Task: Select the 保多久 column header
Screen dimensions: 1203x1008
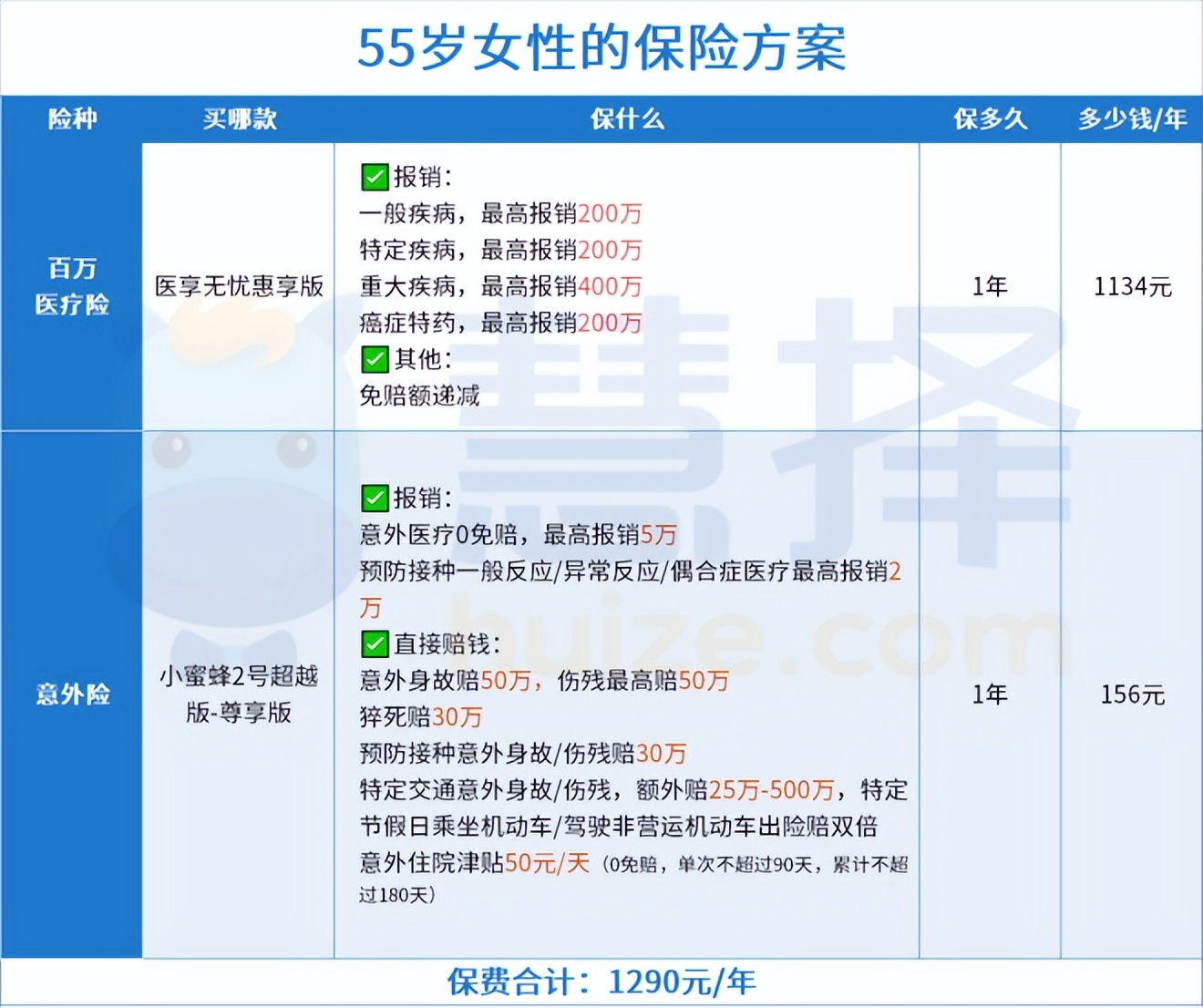Action: 990,118
